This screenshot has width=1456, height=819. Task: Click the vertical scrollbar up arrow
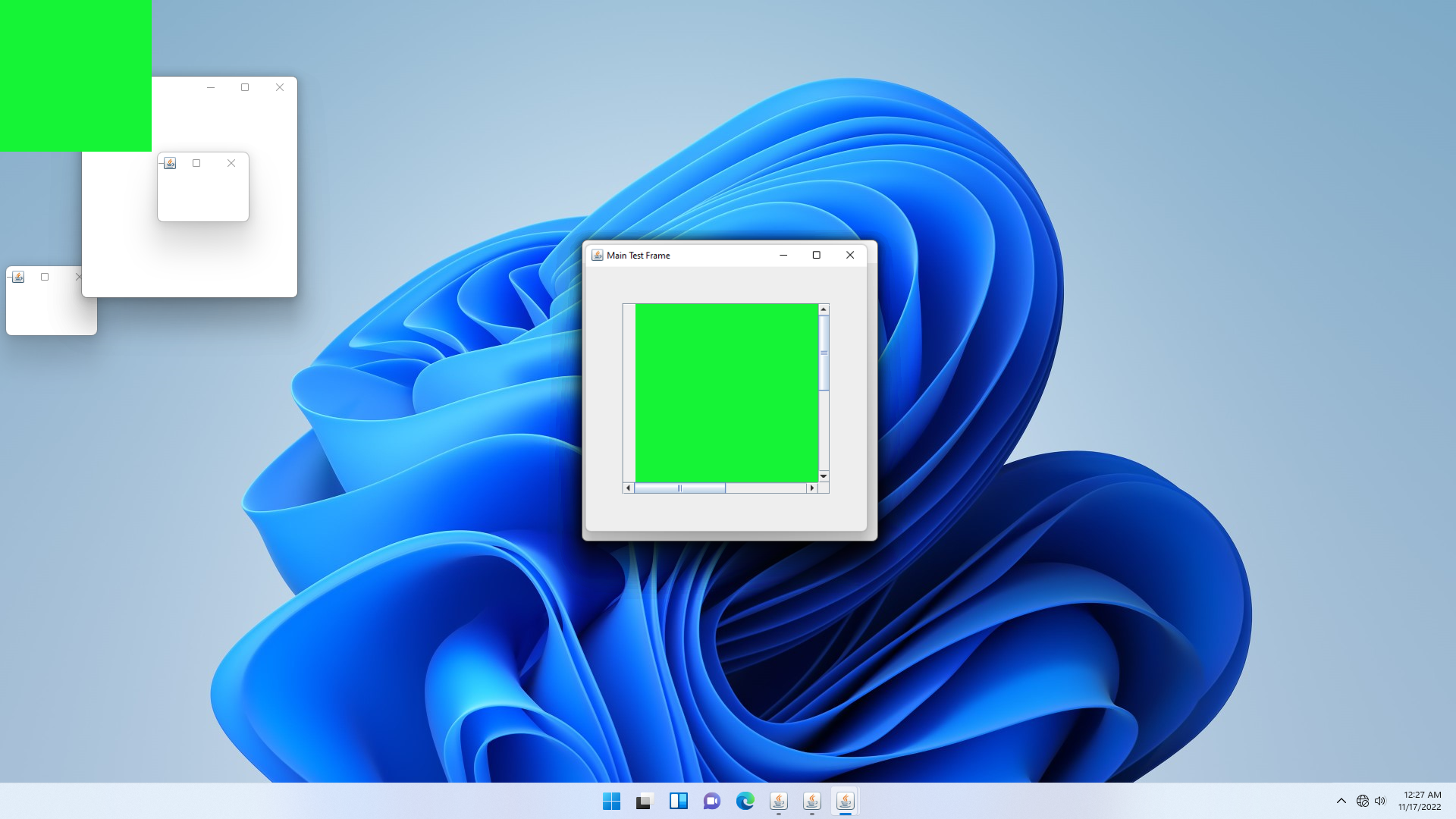(x=824, y=309)
